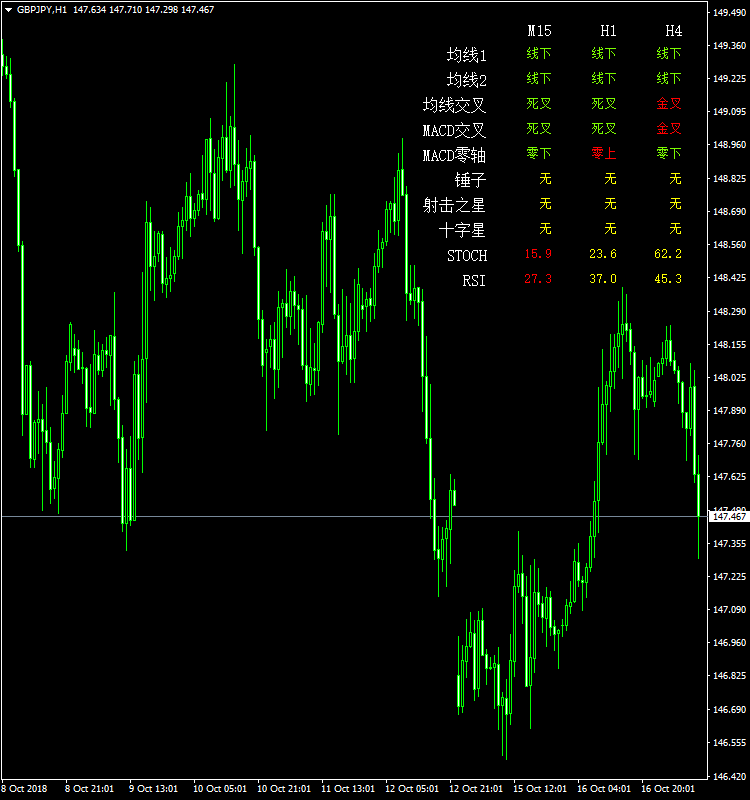
Task: Click the red 金叉 in 均线交叉 row
Action: click(x=669, y=104)
